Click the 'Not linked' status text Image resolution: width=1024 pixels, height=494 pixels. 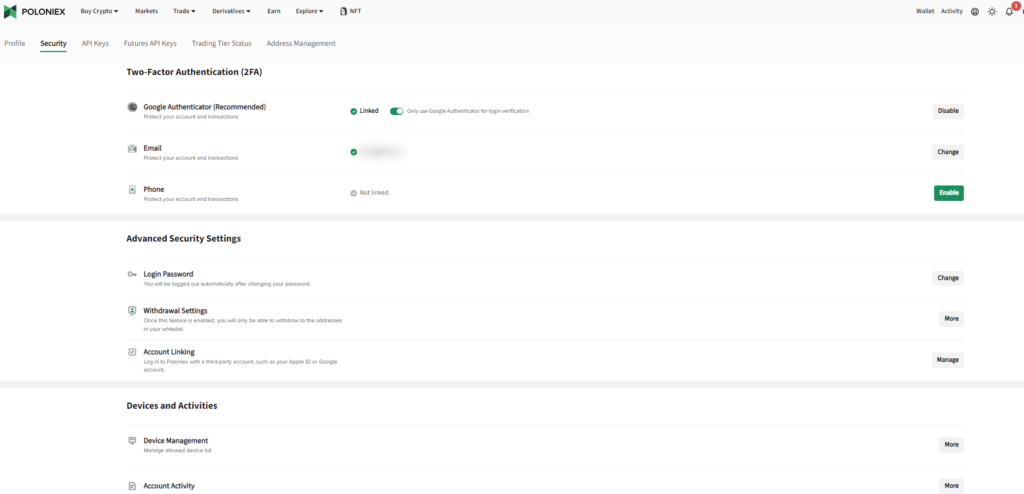pos(374,193)
